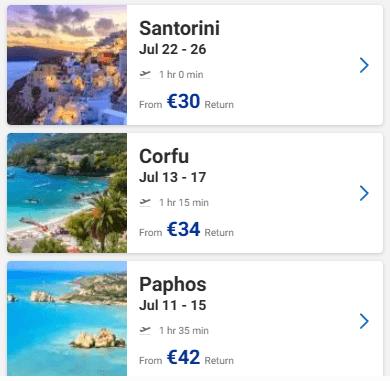The height and width of the screenshot is (381, 390).
Task: Select the Jul 22 - 26 date range
Action: tap(173, 49)
